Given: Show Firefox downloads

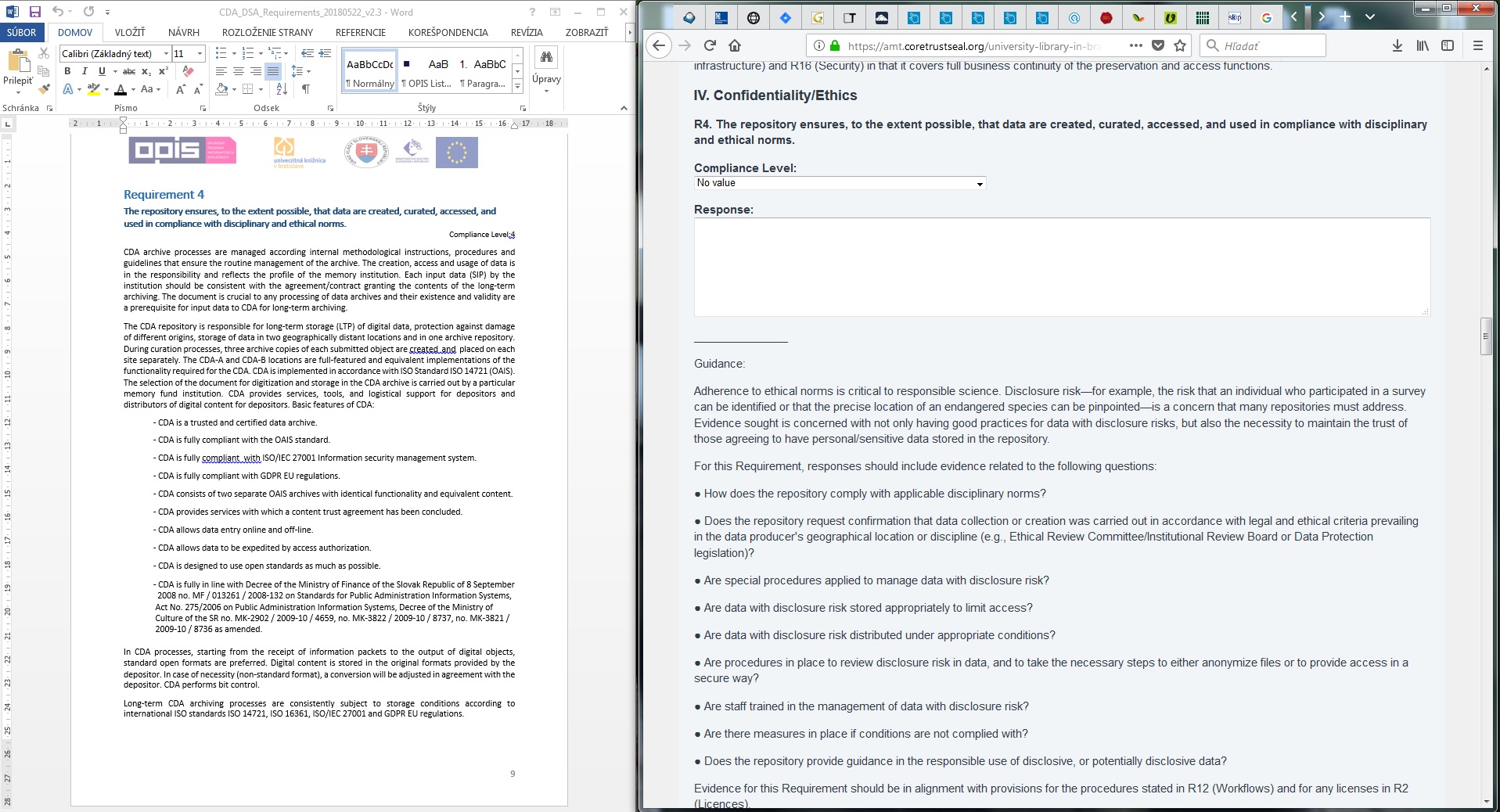Looking at the screenshot, I should click(x=1397, y=45).
